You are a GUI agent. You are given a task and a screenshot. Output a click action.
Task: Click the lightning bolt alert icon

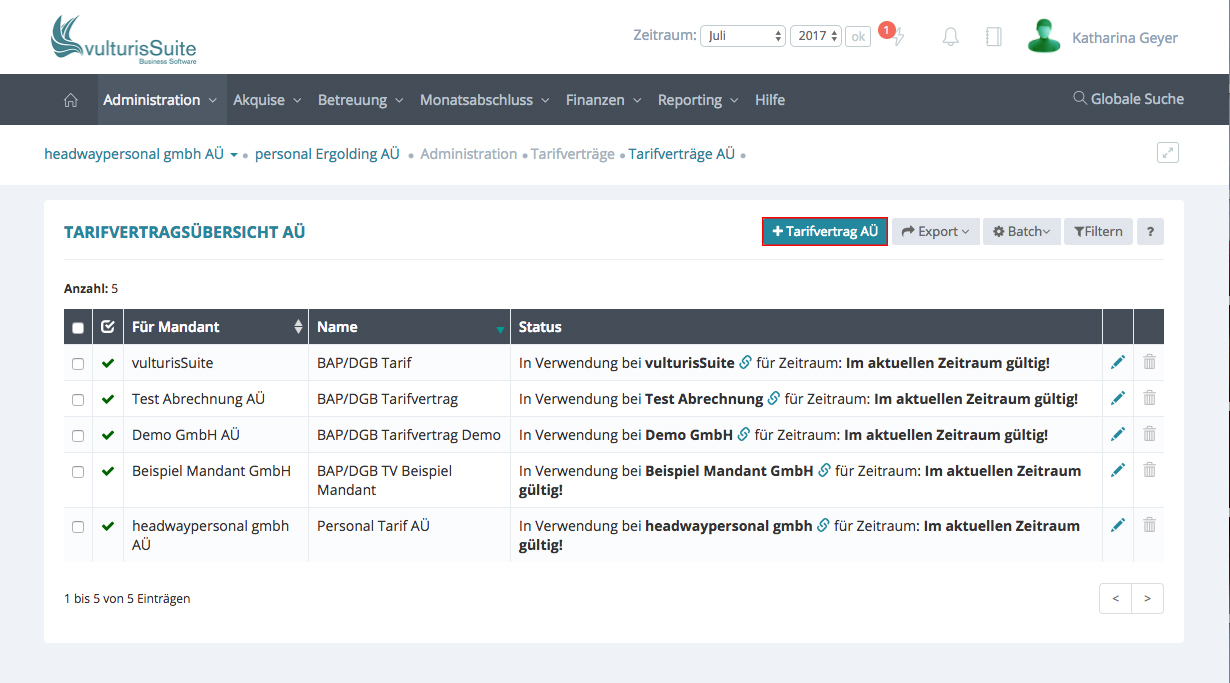pyautogui.click(x=898, y=38)
